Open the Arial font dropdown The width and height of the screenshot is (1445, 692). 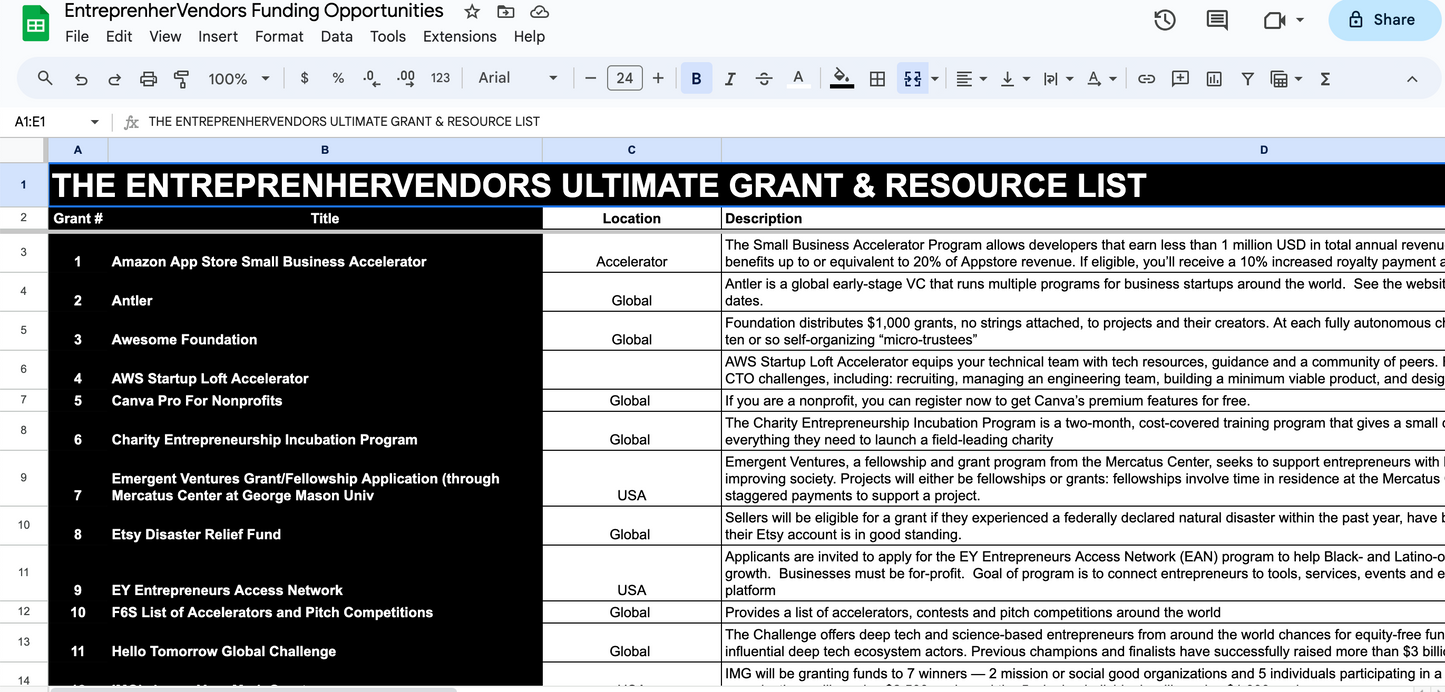[x=517, y=78]
